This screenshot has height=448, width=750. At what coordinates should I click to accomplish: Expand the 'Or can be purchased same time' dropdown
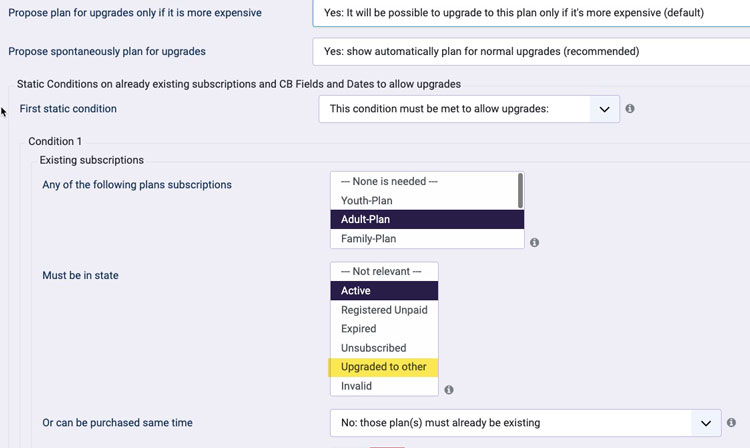[x=525, y=423]
